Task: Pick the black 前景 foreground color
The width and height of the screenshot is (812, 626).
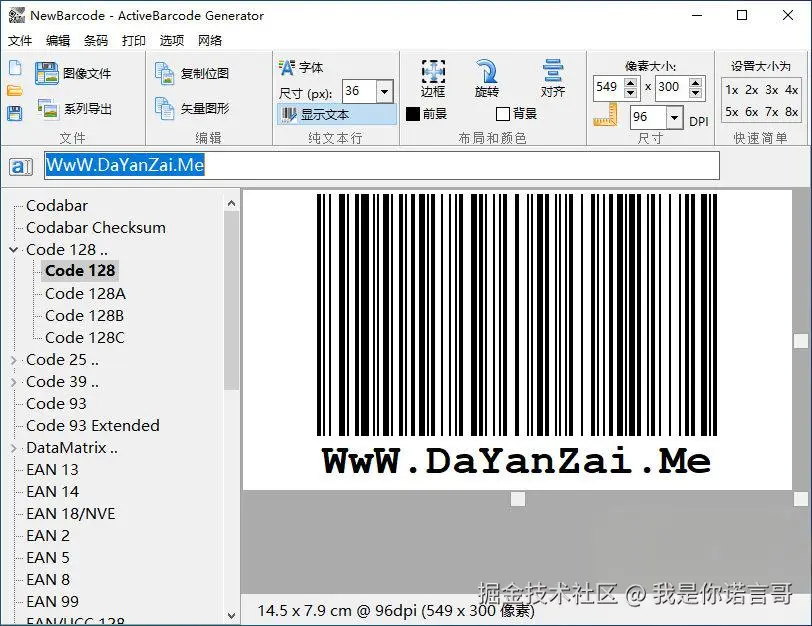Action: point(413,114)
